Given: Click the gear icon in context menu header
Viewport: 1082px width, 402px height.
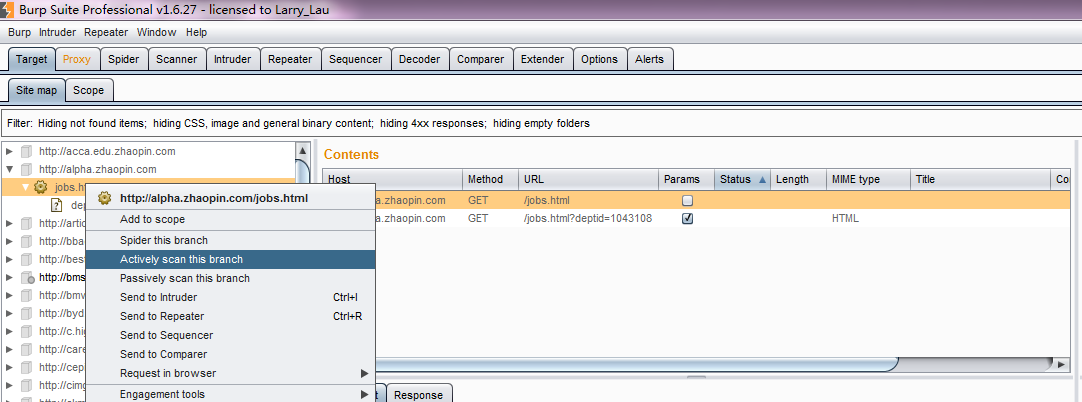Looking at the screenshot, I should pos(105,198).
